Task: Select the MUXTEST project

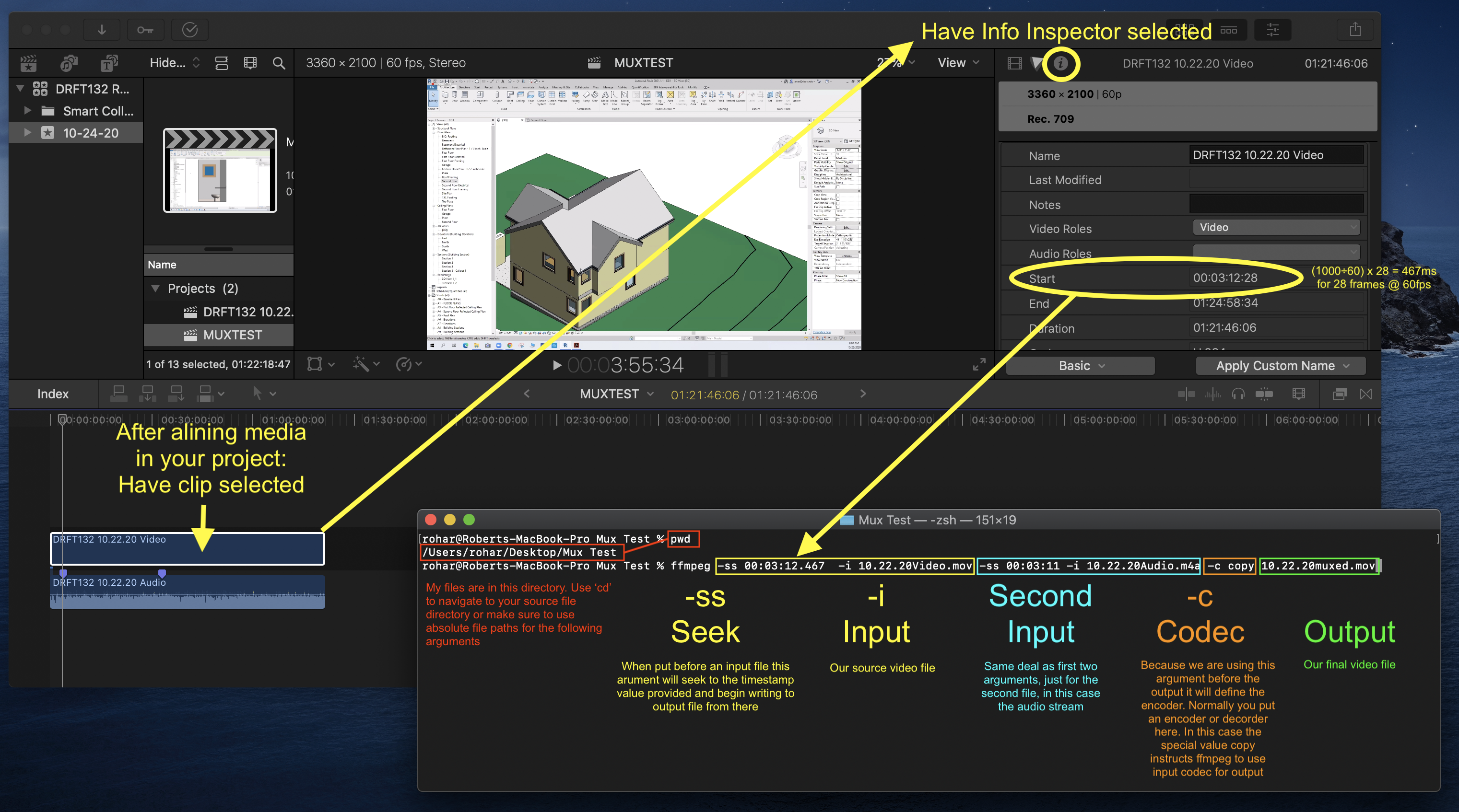Action: (x=232, y=335)
